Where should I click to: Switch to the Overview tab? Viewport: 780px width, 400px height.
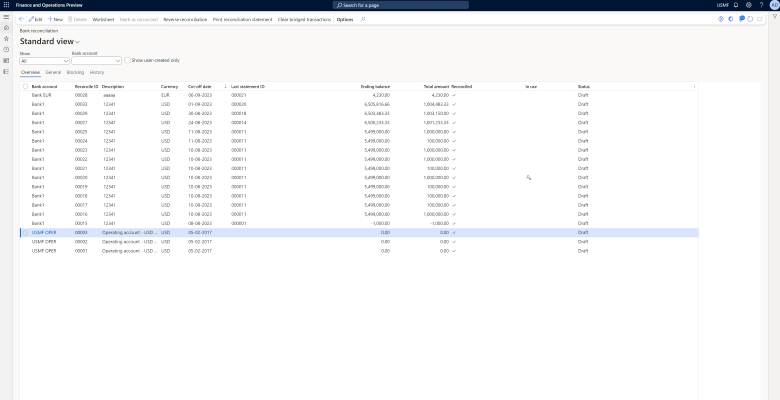[30, 73]
